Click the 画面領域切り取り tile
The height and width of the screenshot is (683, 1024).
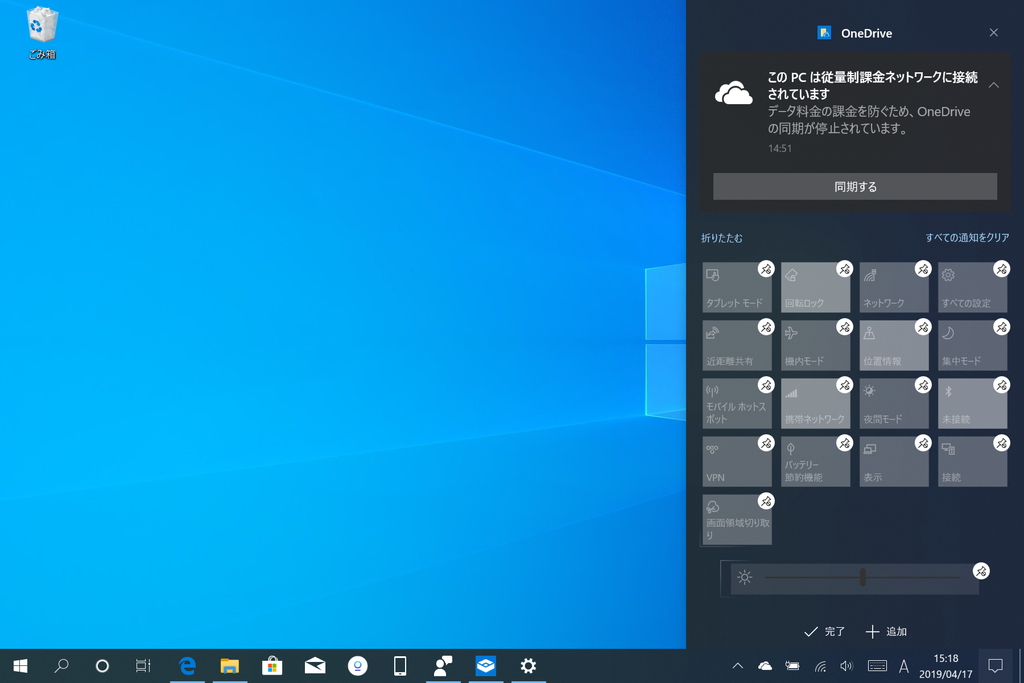coord(737,520)
